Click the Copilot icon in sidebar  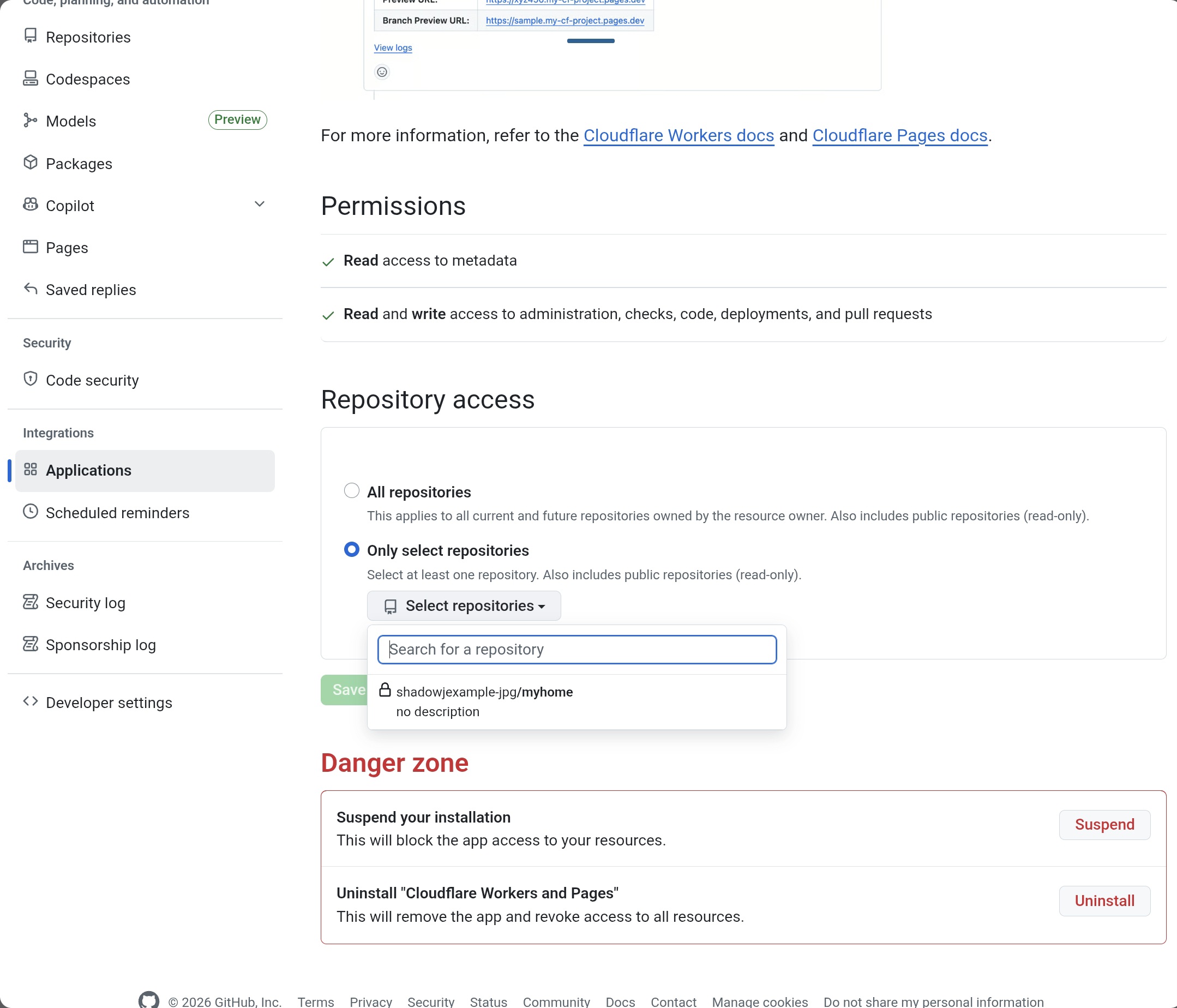[31, 205]
